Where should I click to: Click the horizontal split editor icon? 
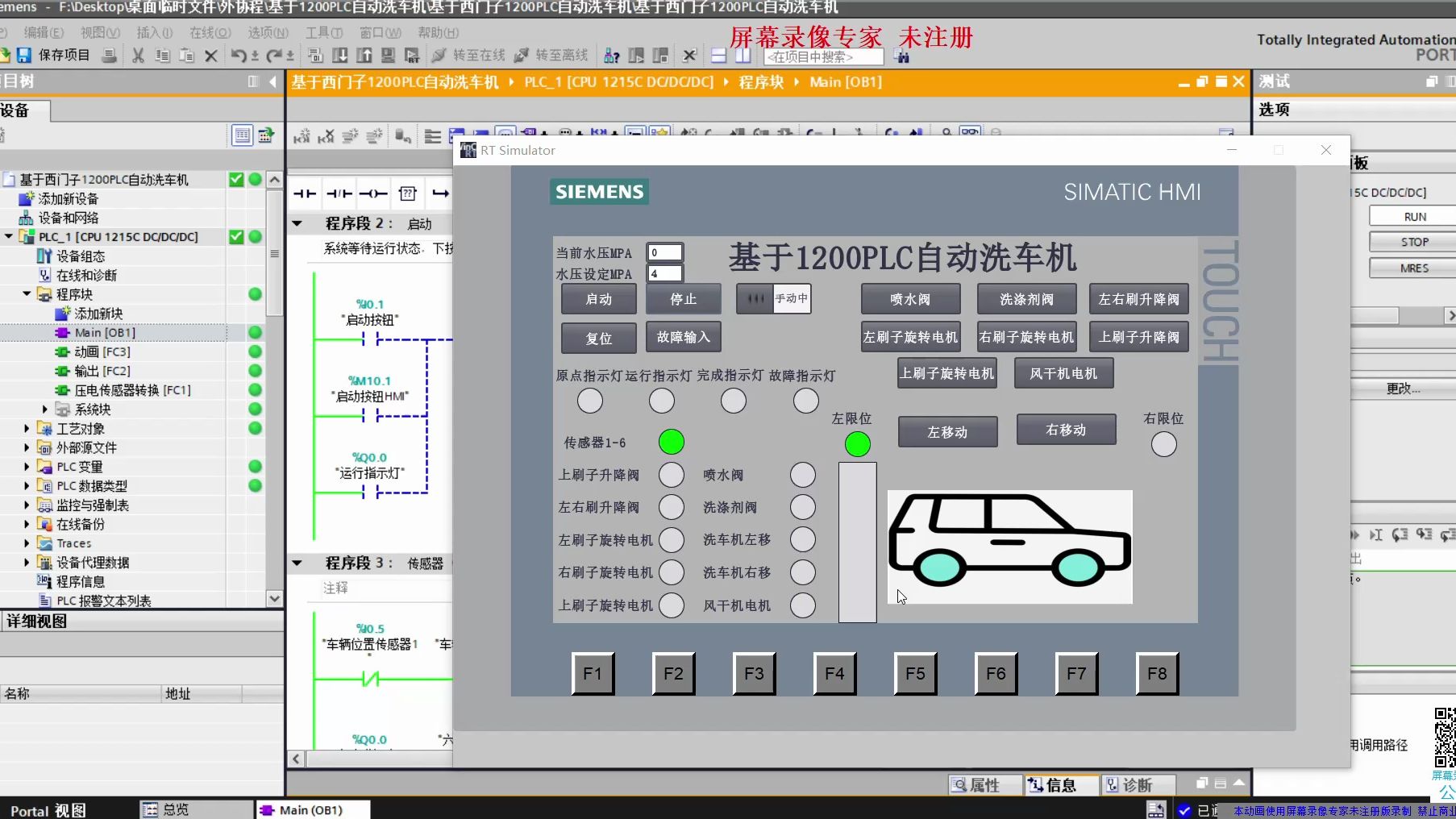718,56
